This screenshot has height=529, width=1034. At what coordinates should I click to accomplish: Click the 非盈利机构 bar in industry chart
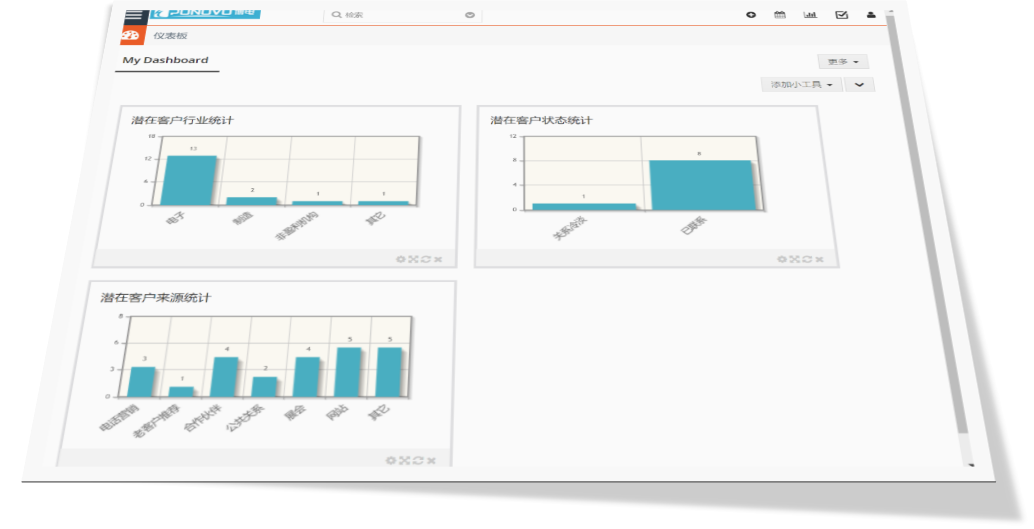(317, 203)
